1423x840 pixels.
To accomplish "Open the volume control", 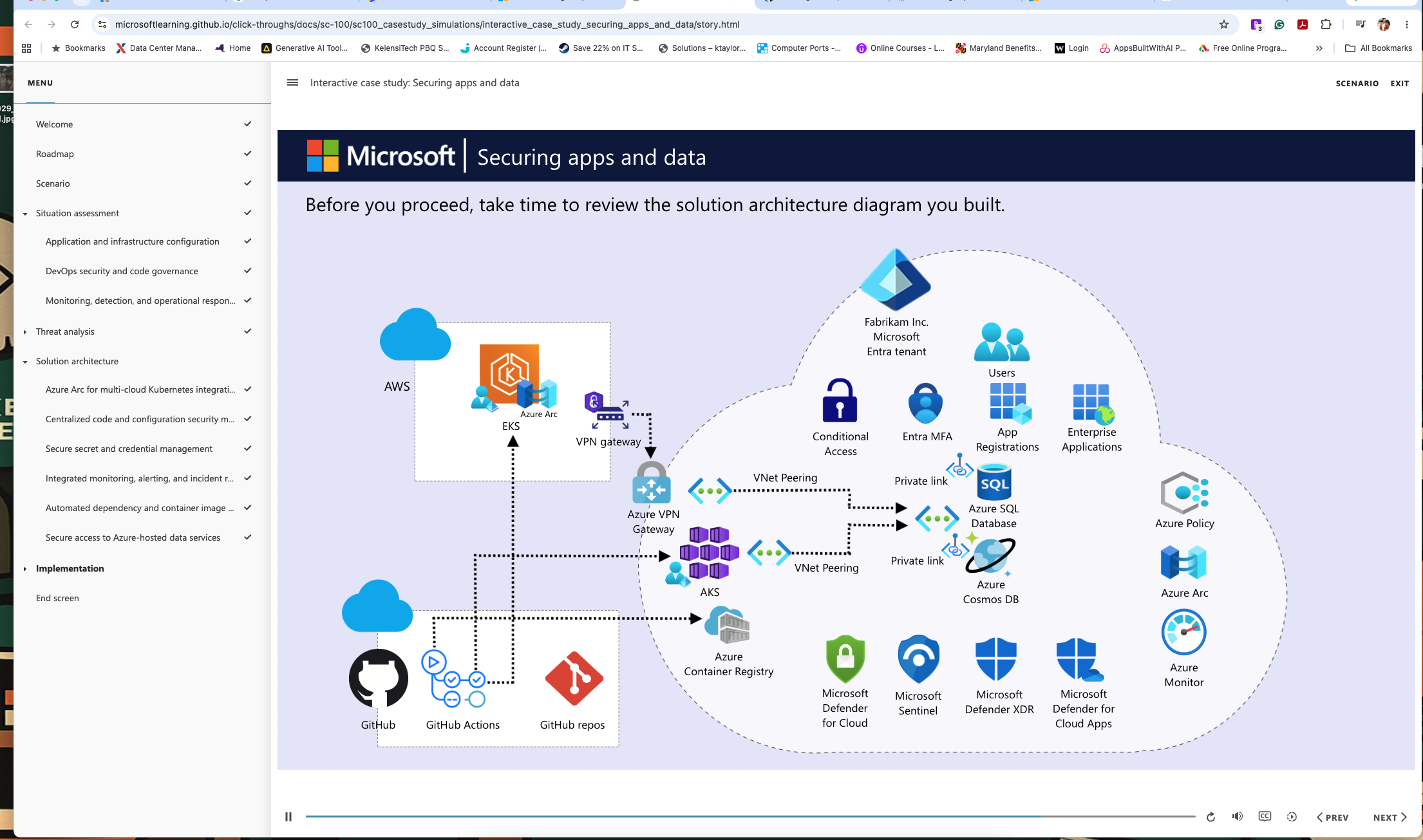I will [1238, 816].
